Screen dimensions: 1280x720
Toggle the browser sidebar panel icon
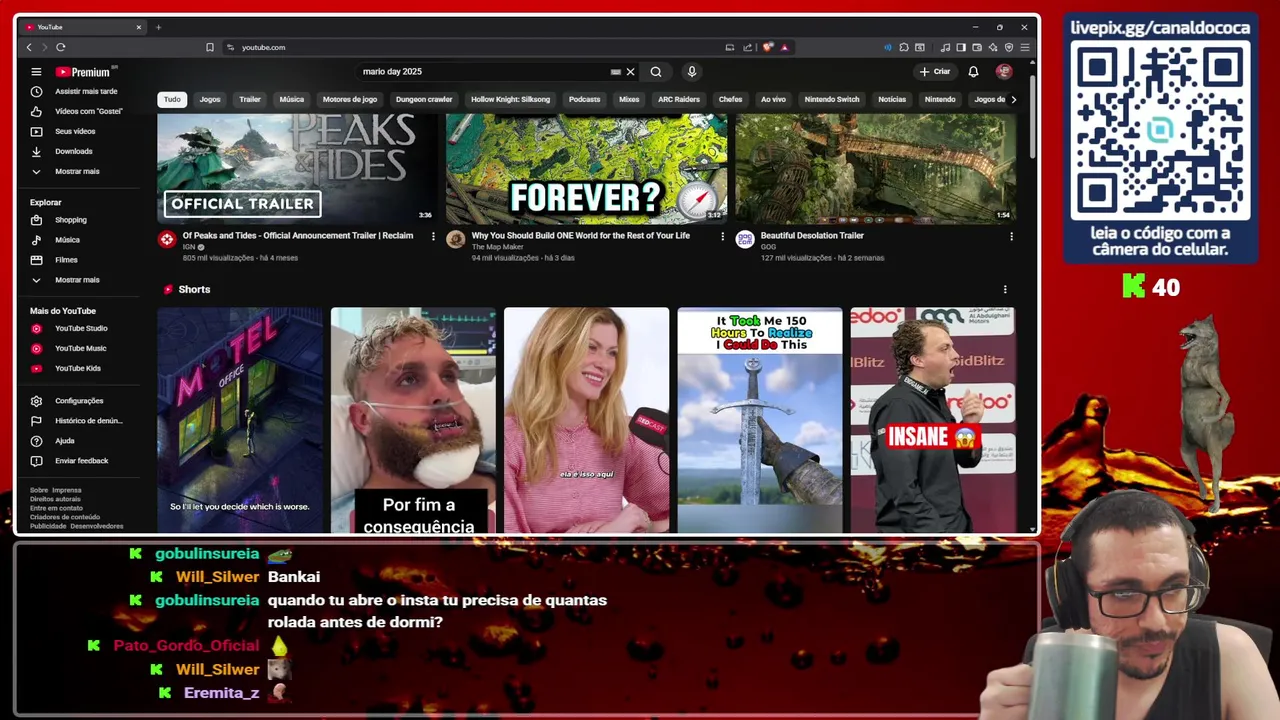961,47
